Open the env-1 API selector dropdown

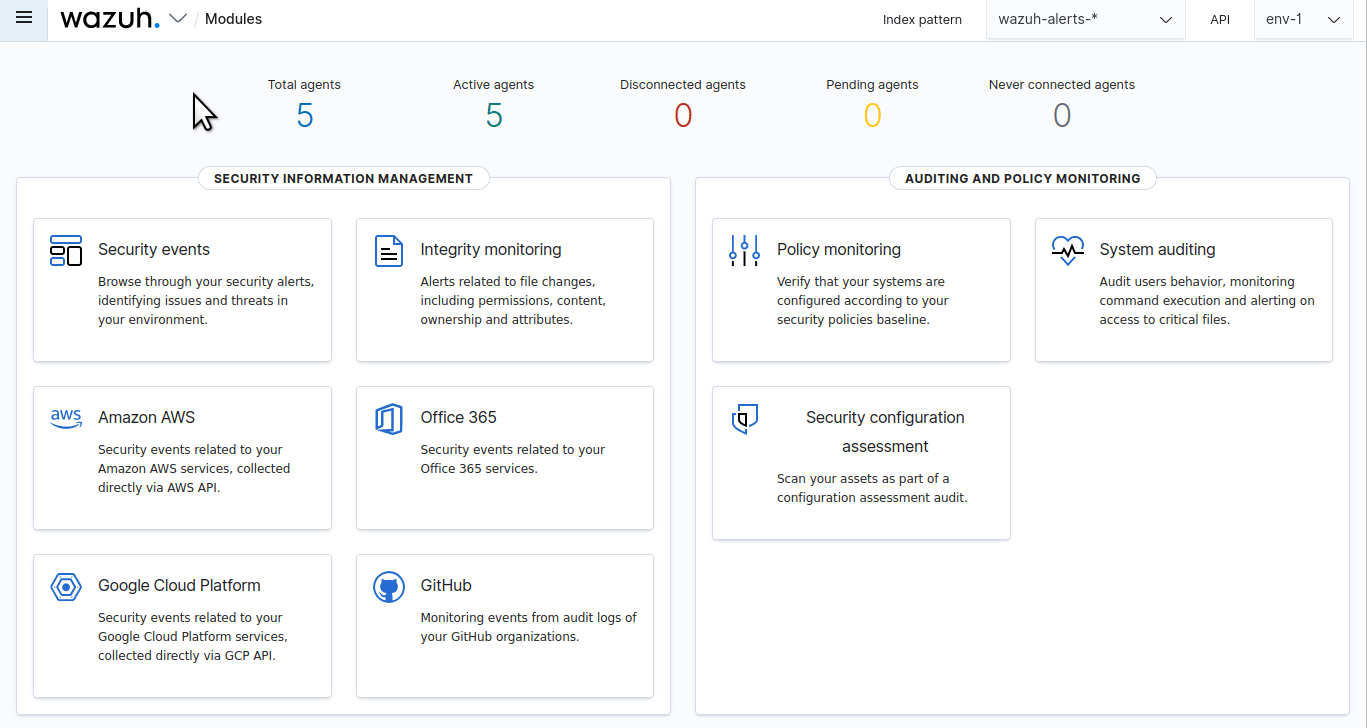tap(1303, 19)
